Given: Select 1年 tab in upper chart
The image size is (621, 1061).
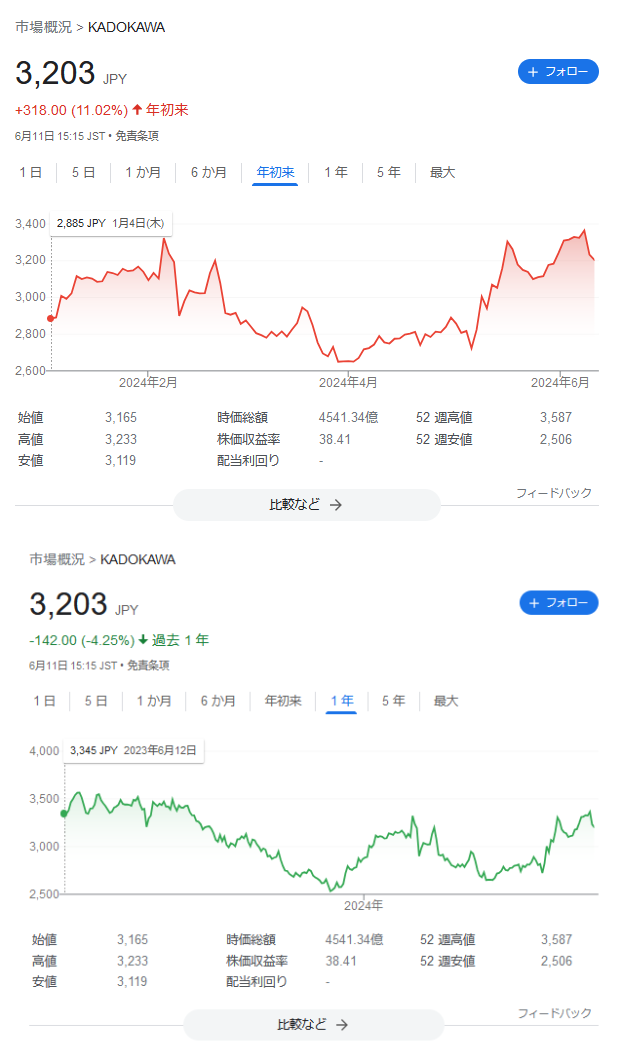Looking at the screenshot, I should click(336, 173).
